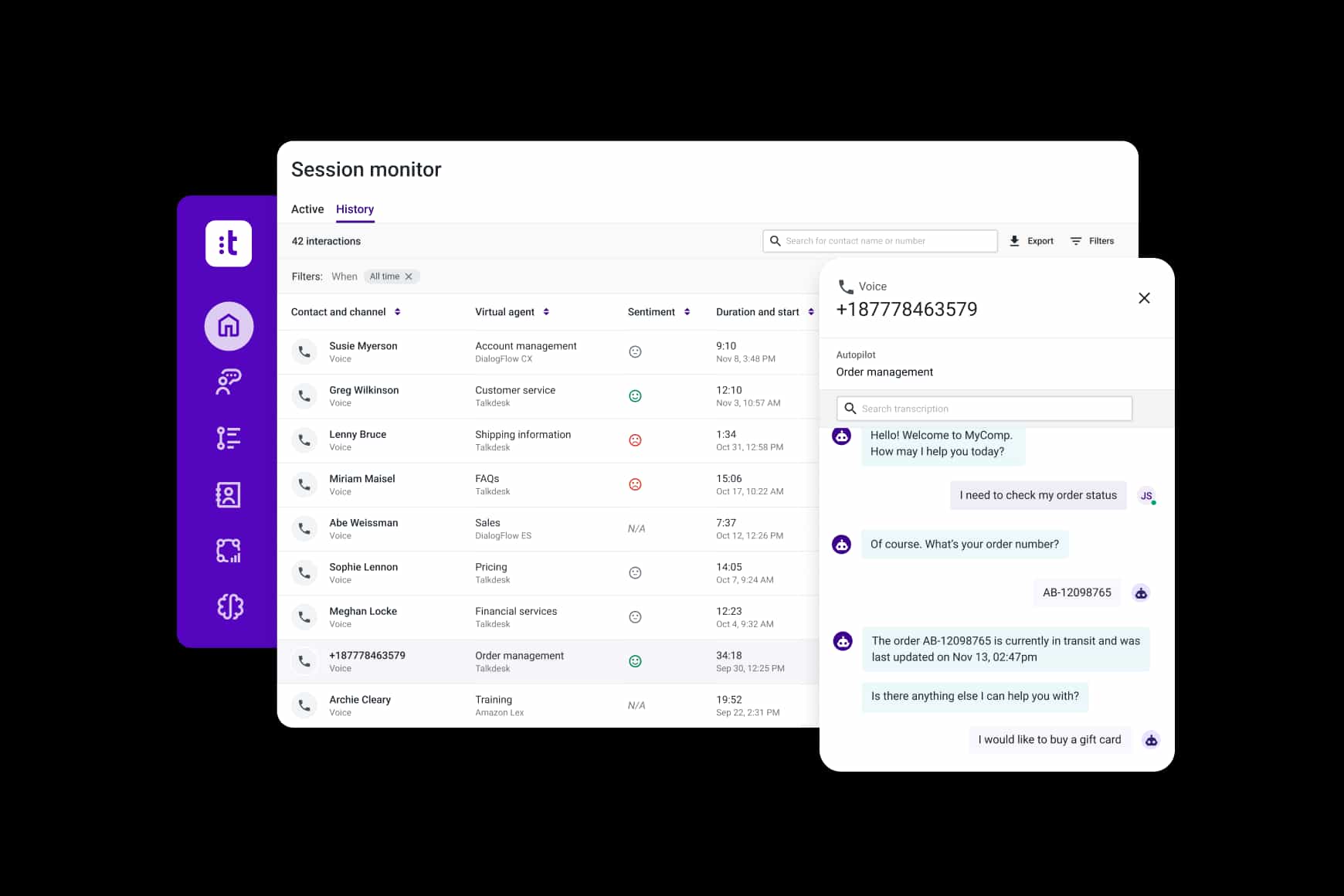Switch to the Active tab
The width and height of the screenshot is (1344, 896).
pyautogui.click(x=307, y=209)
